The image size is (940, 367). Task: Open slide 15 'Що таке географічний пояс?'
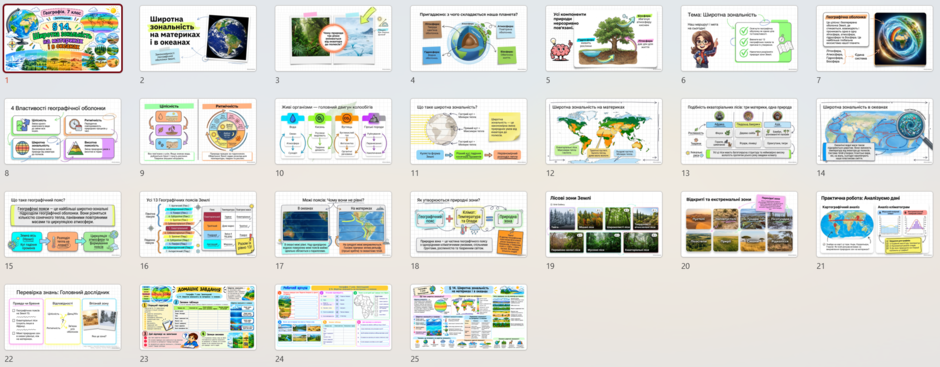tap(63, 224)
